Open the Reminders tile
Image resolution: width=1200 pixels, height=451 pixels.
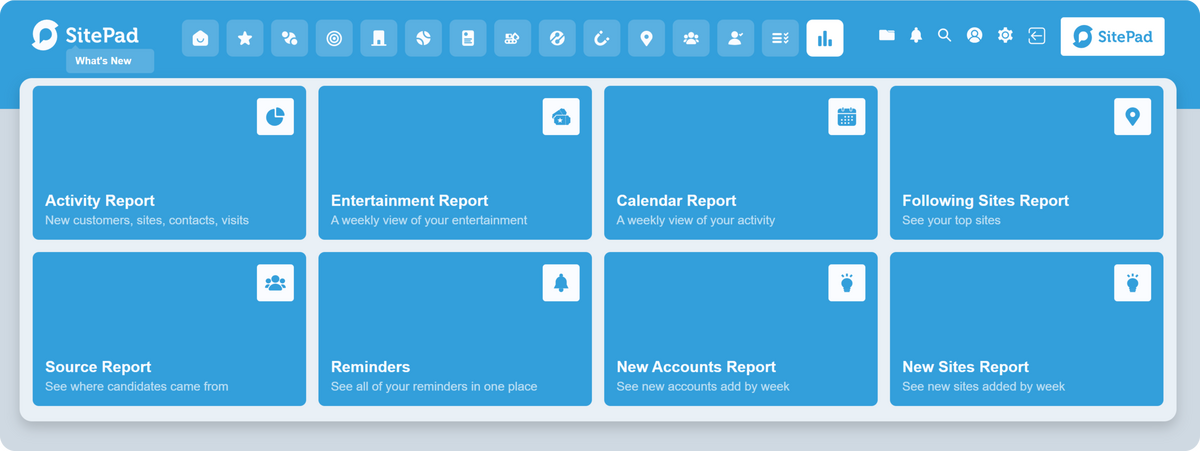(x=455, y=329)
